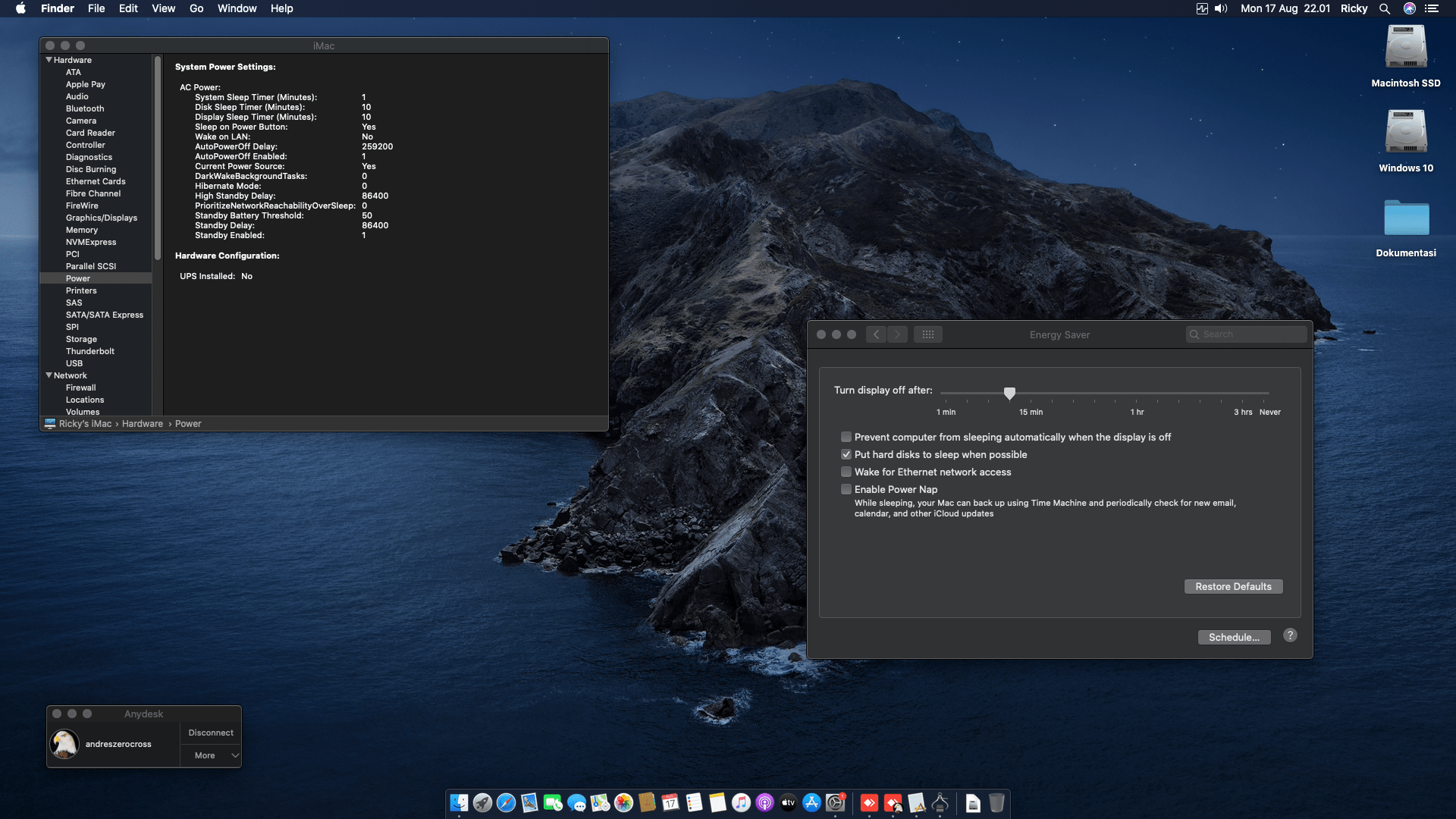Screen dimensions: 1456x819
Task: Open System Preferences from the Dock
Action: (835, 802)
